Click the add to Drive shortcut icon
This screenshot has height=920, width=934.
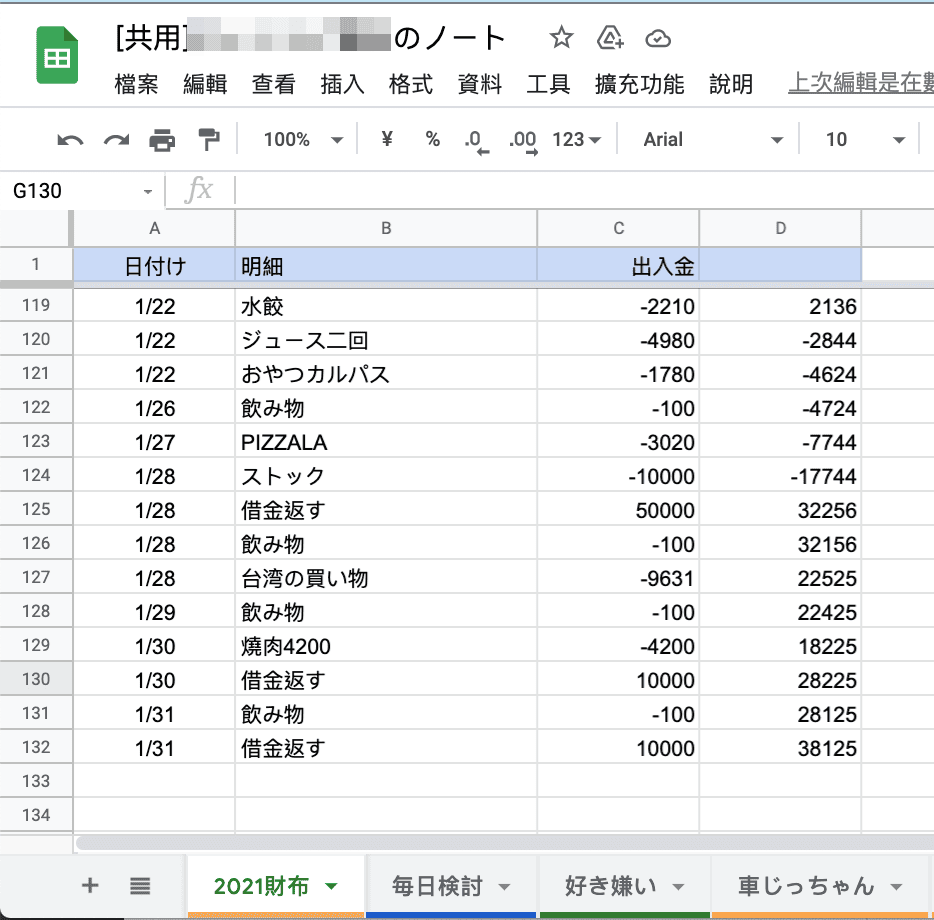(x=610, y=38)
